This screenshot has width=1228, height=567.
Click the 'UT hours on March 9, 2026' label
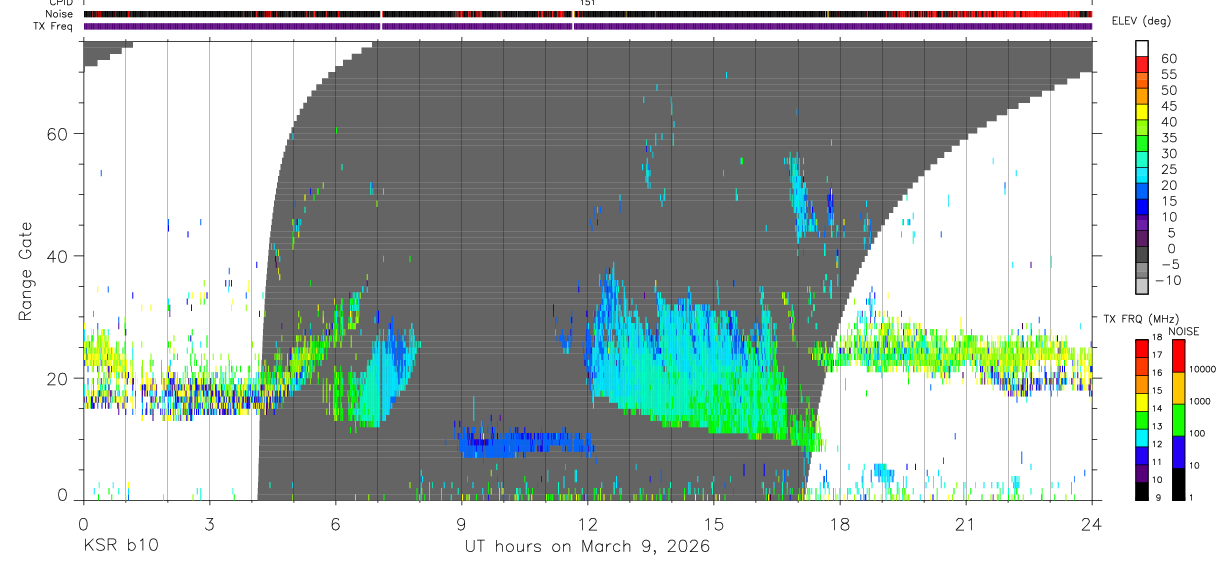[x=587, y=547]
